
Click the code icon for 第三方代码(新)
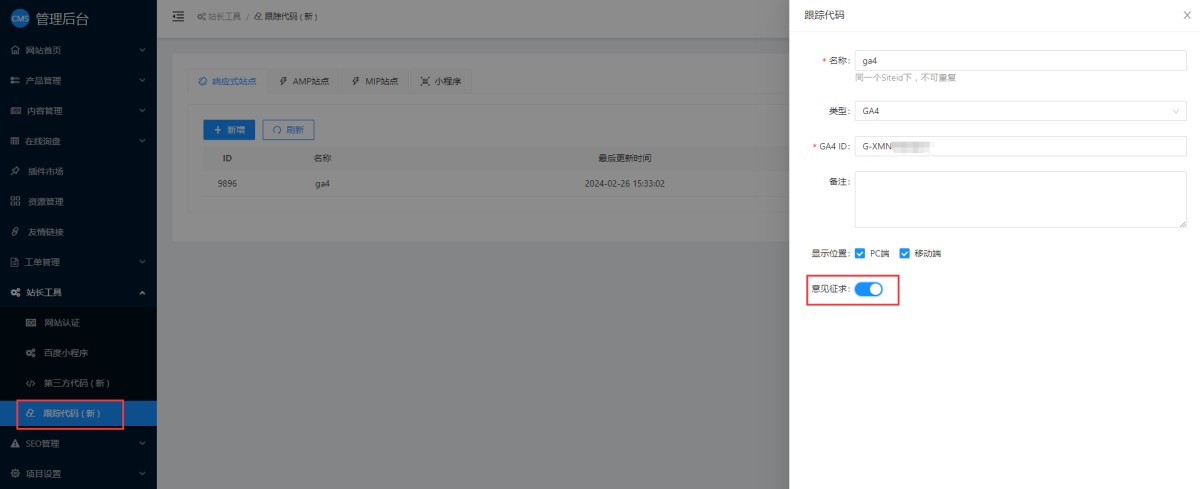tap(31, 383)
